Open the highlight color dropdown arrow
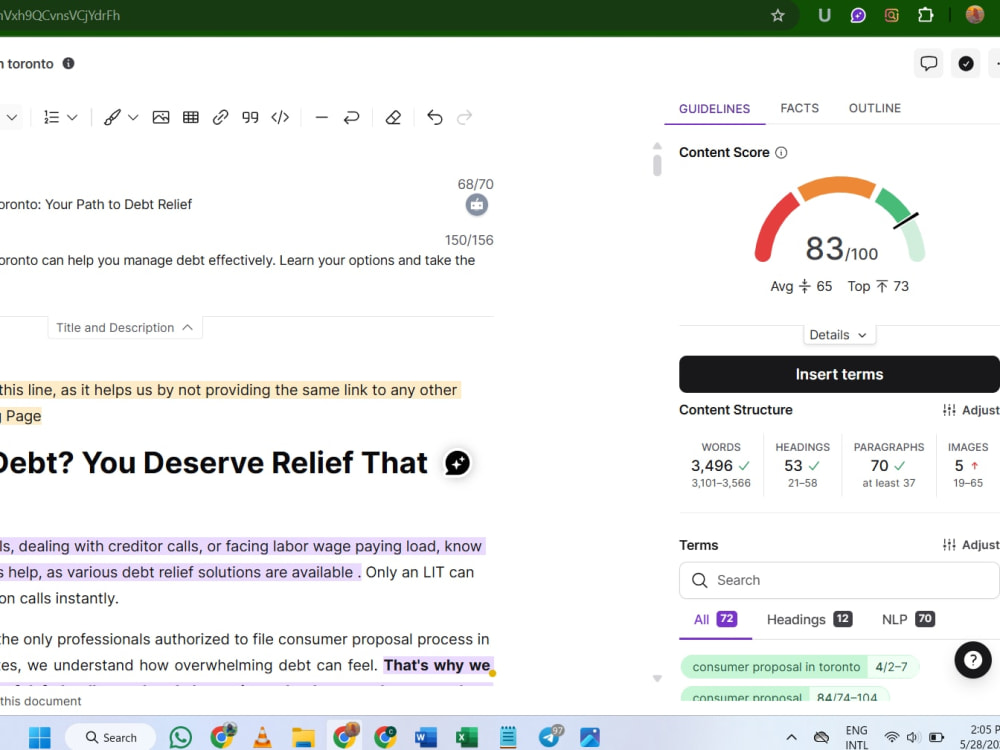Image resolution: width=1000 pixels, height=750 pixels. point(133,117)
